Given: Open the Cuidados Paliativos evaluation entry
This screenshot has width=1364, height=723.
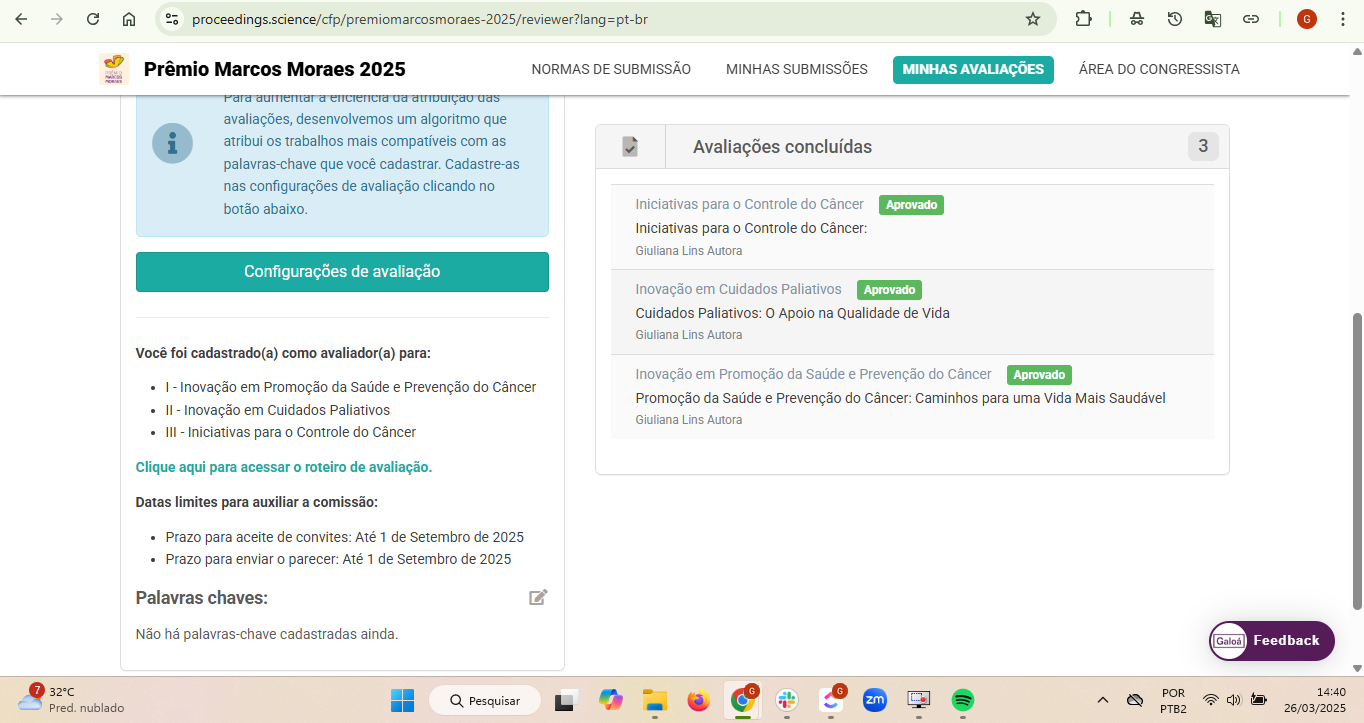Looking at the screenshot, I should click(912, 312).
